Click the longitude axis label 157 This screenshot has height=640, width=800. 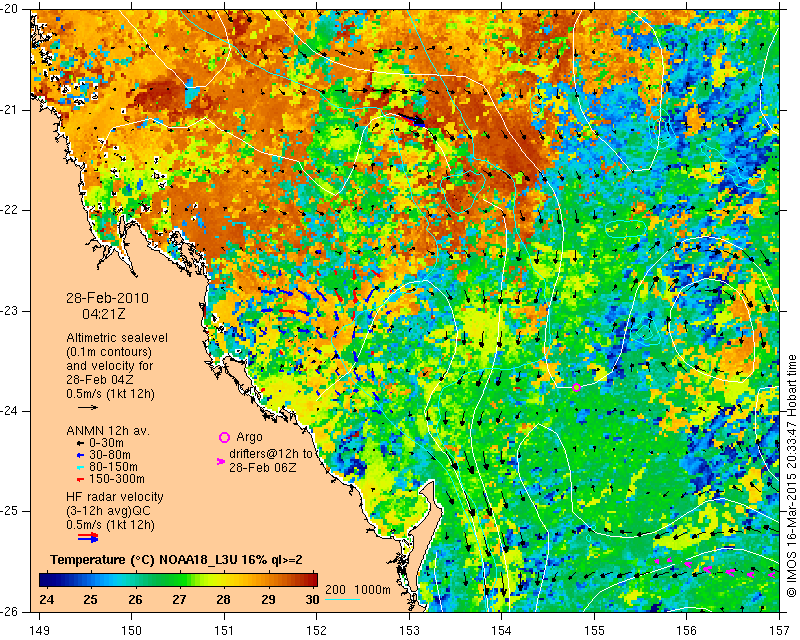click(780, 631)
